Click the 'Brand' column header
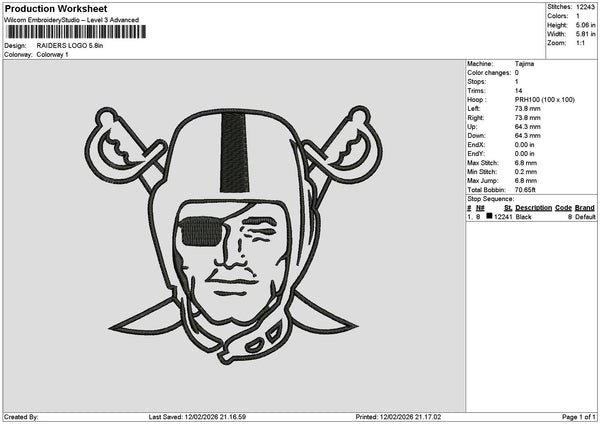 (x=585, y=208)
